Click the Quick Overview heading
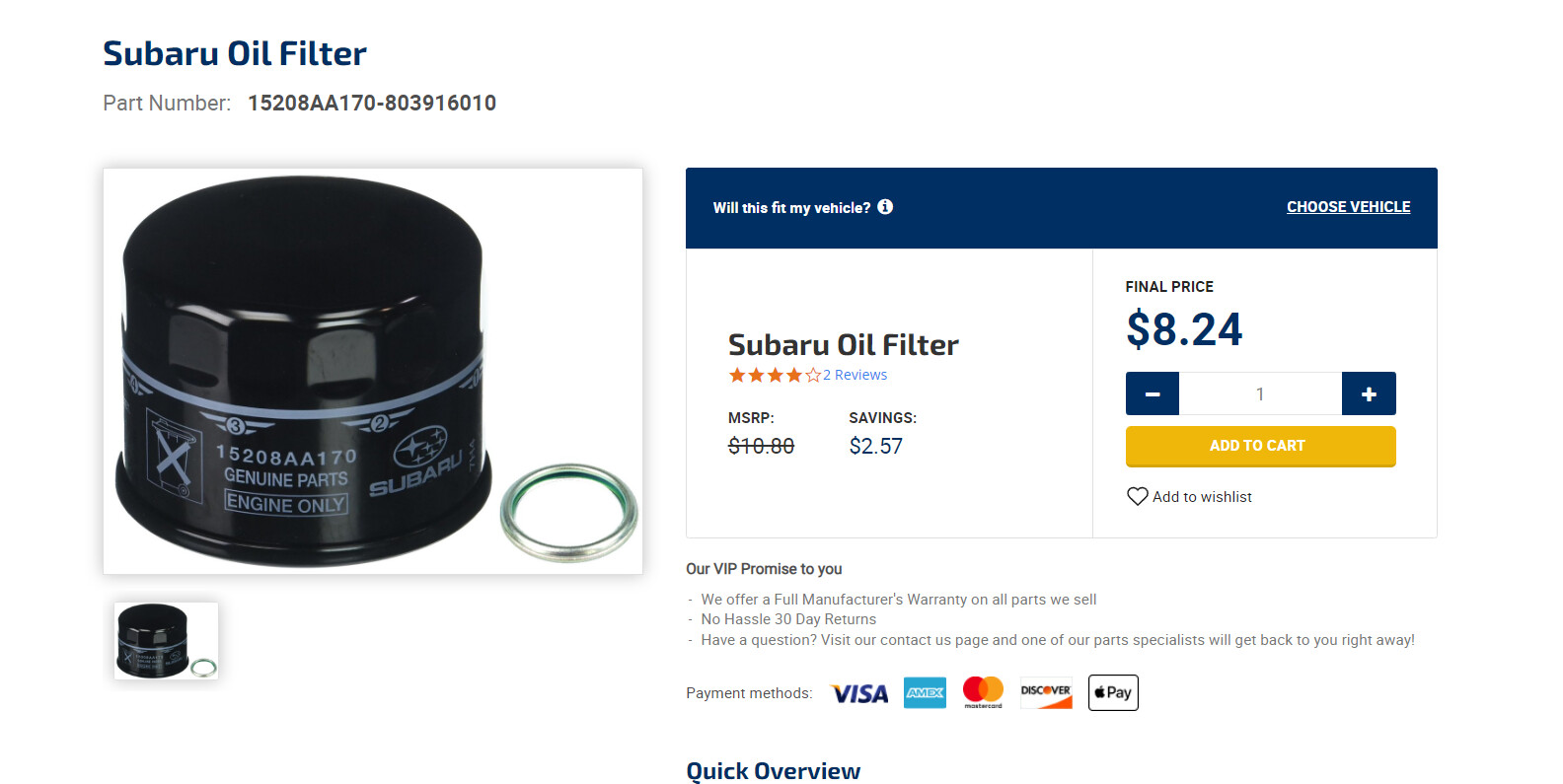1563x784 pixels. 774,771
